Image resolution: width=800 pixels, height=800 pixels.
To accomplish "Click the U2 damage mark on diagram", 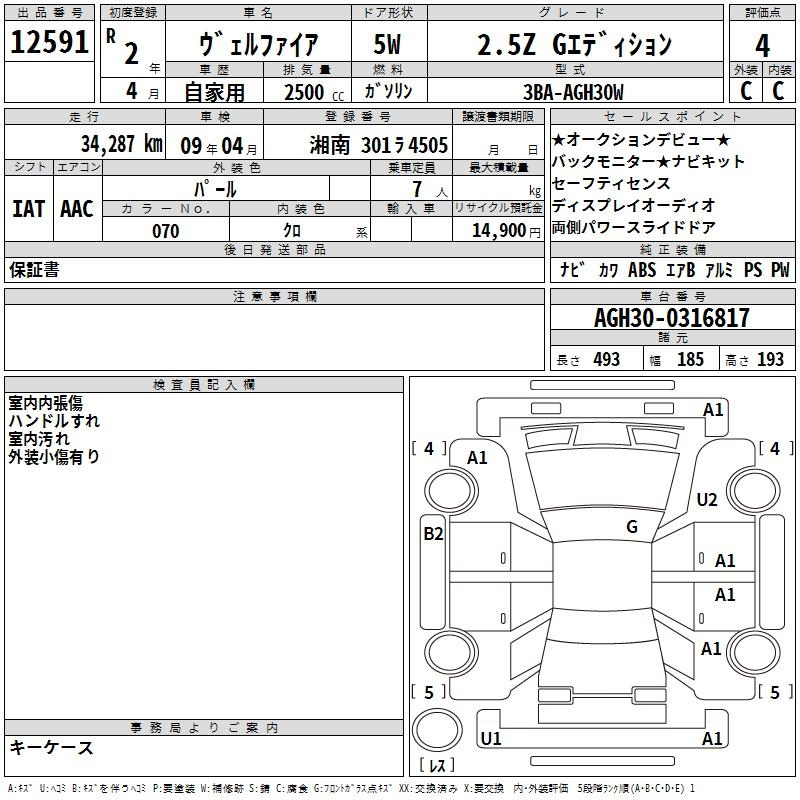I will coord(707,500).
